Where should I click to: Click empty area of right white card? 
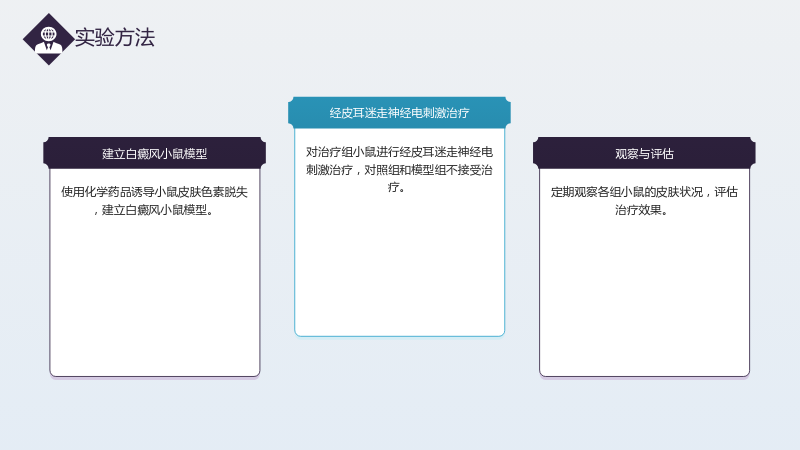coord(644,296)
